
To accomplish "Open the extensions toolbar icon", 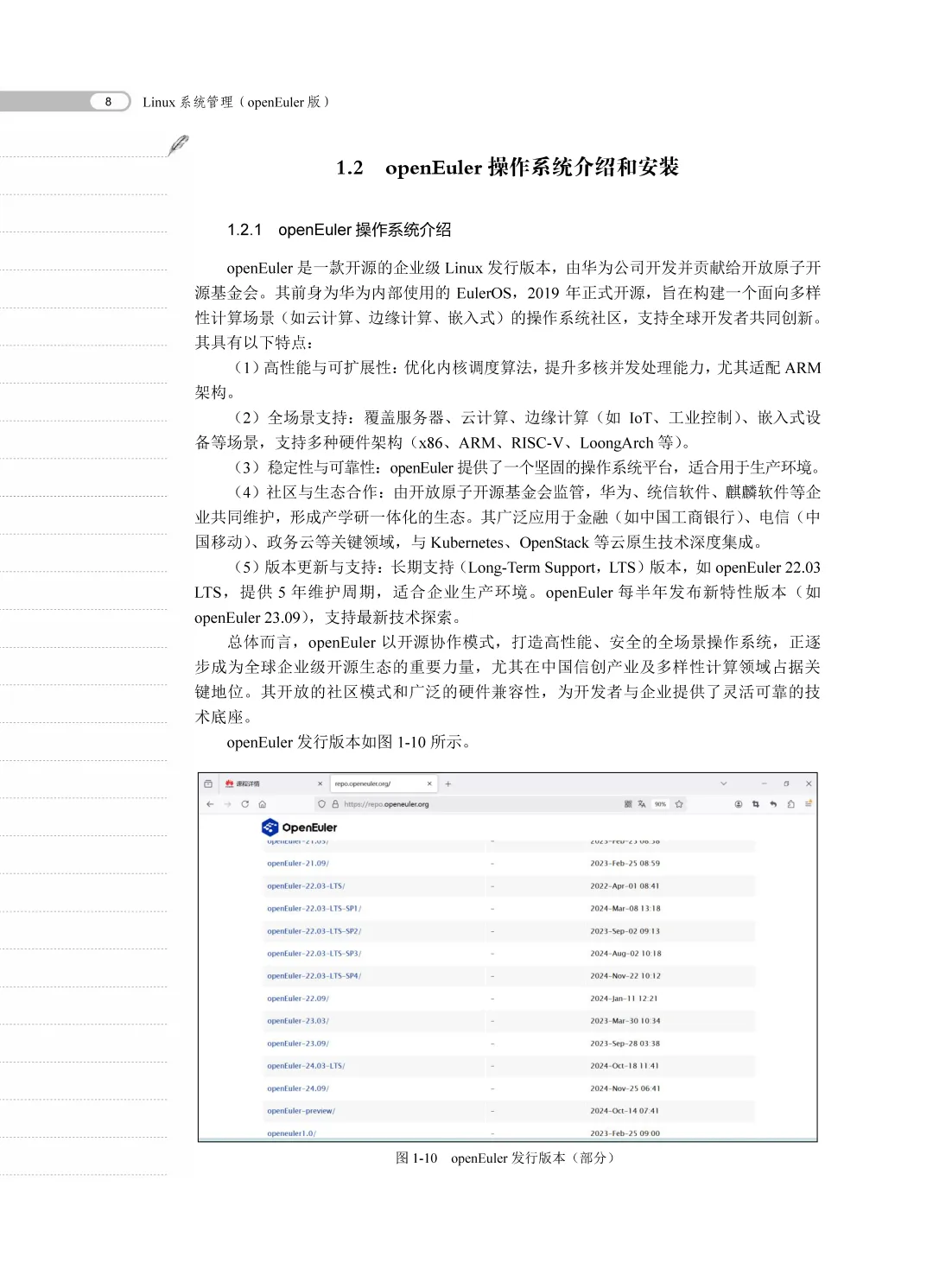I will point(791,804).
